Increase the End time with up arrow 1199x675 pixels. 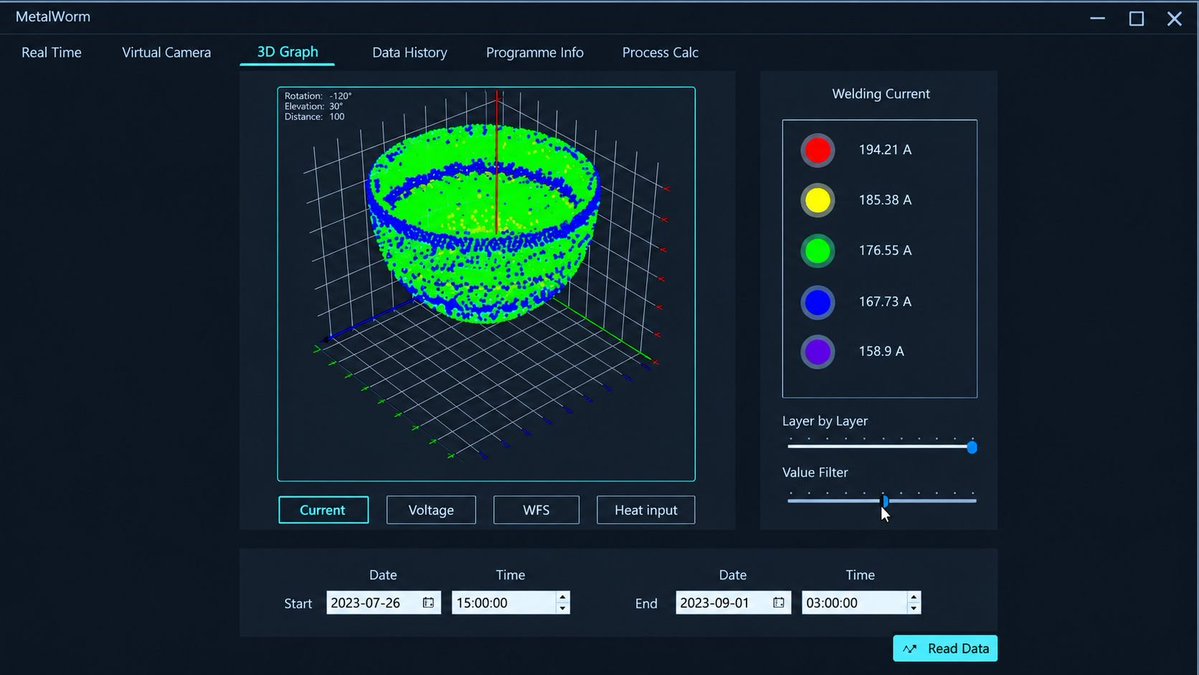pyautogui.click(x=914, y=597)
